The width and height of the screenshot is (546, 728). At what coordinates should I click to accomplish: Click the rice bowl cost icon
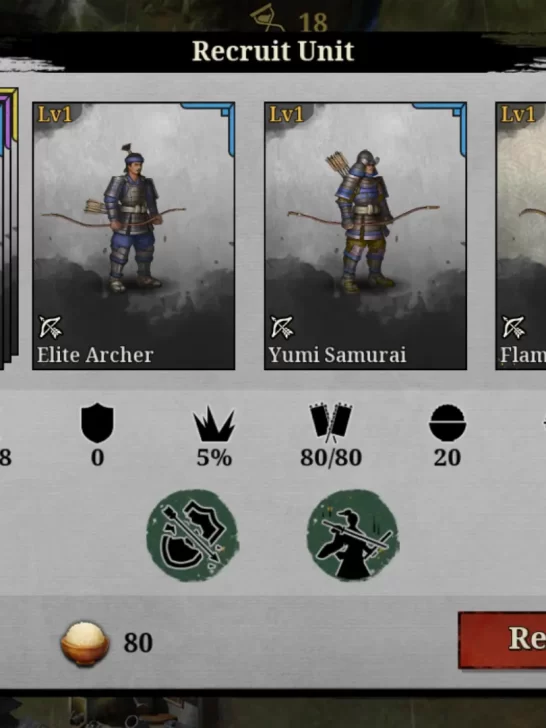tap(85, 644)
